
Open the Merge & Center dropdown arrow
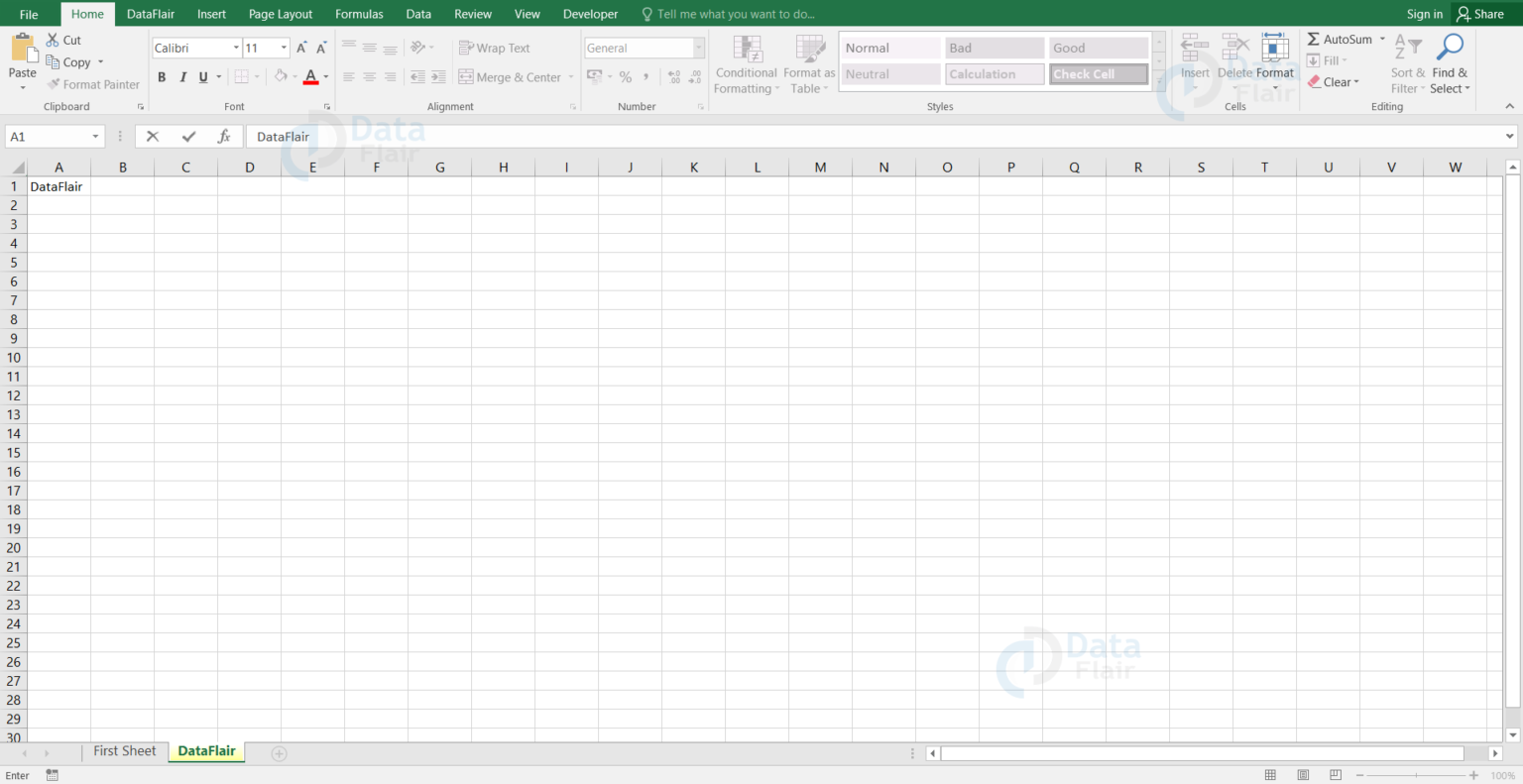point(571,76)
